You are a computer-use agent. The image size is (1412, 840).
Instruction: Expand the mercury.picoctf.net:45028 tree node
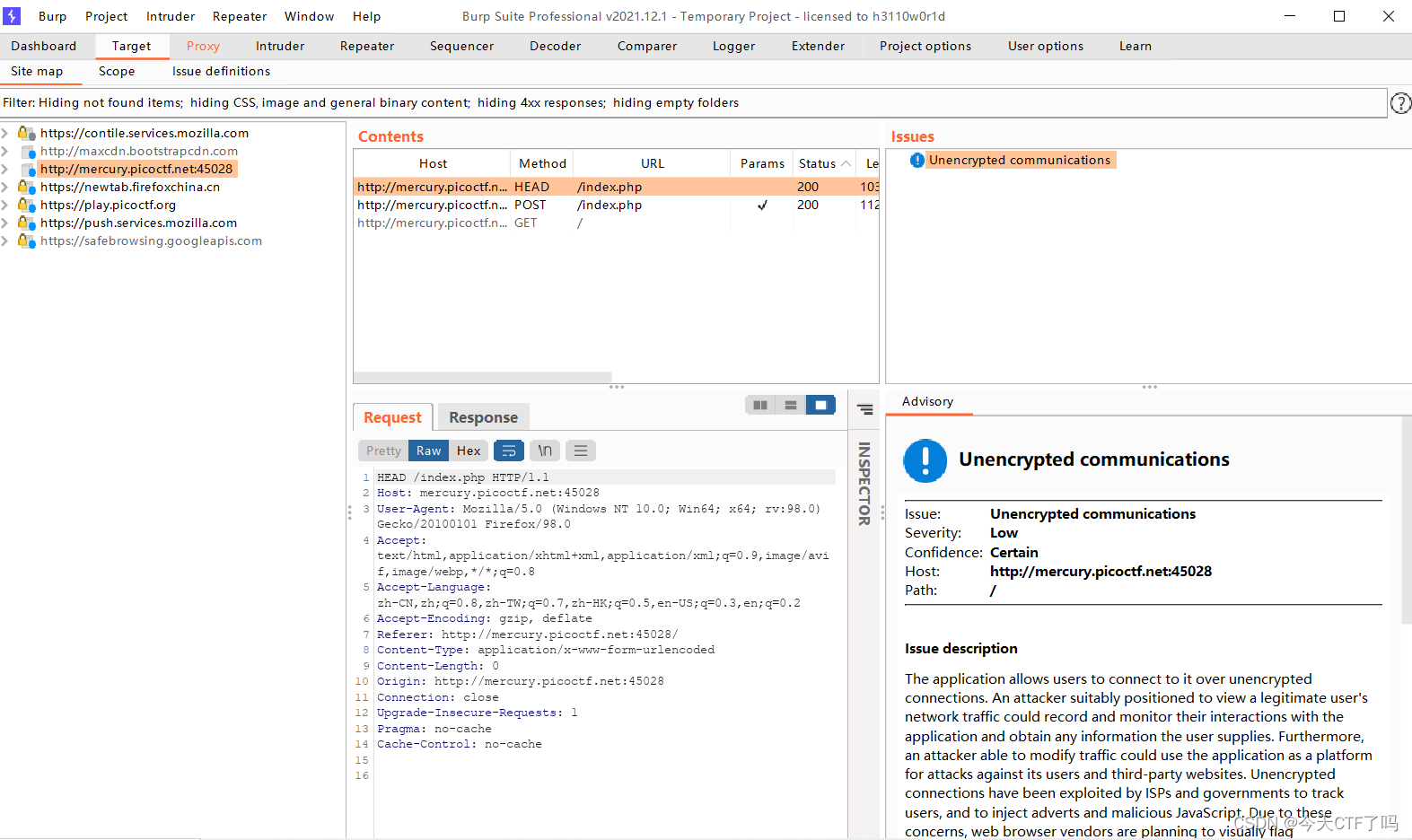click(x=5, y=169)
